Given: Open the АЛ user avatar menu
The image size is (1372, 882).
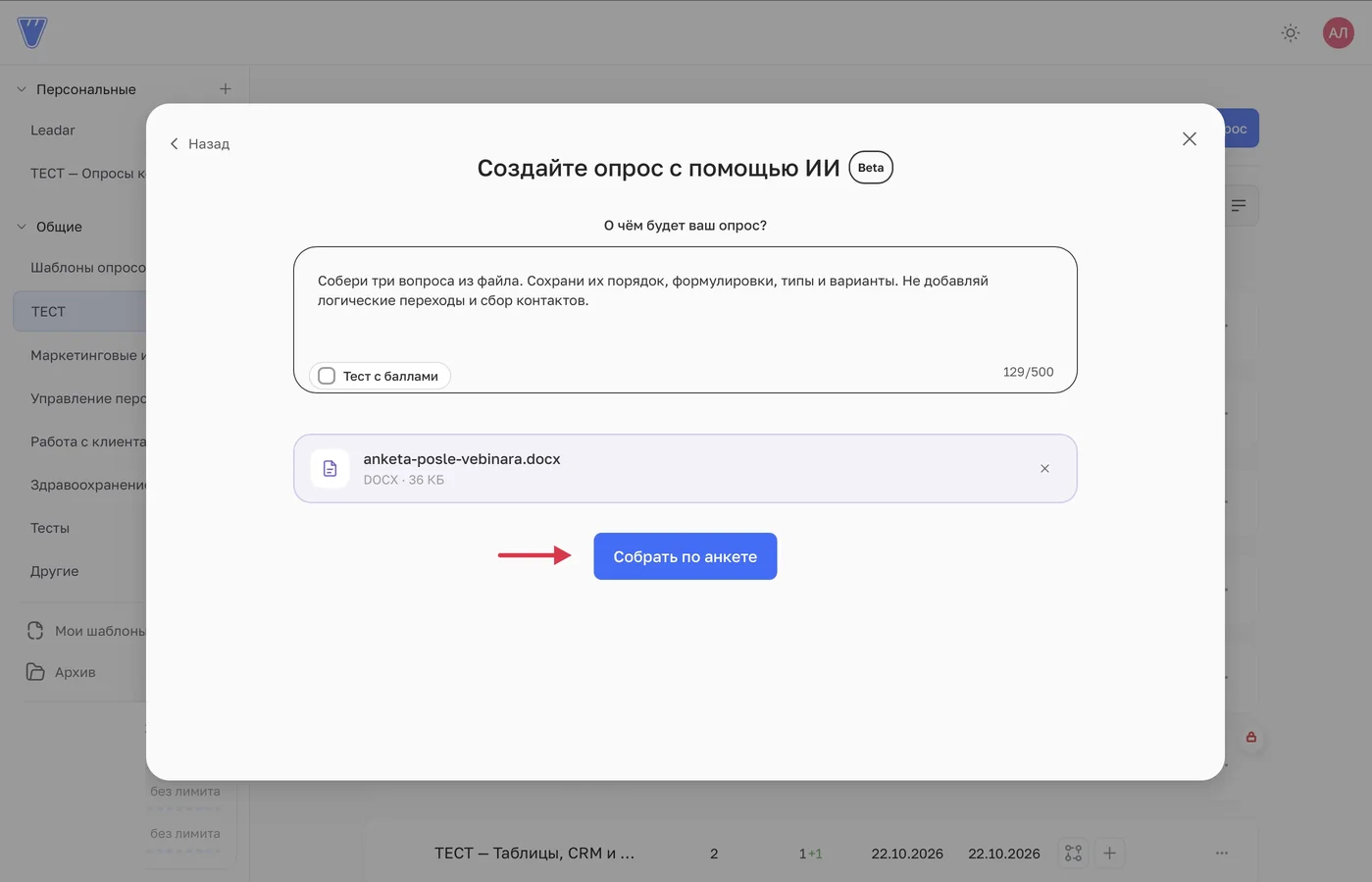Looking at the screenshot, I should coord(1338,32).
